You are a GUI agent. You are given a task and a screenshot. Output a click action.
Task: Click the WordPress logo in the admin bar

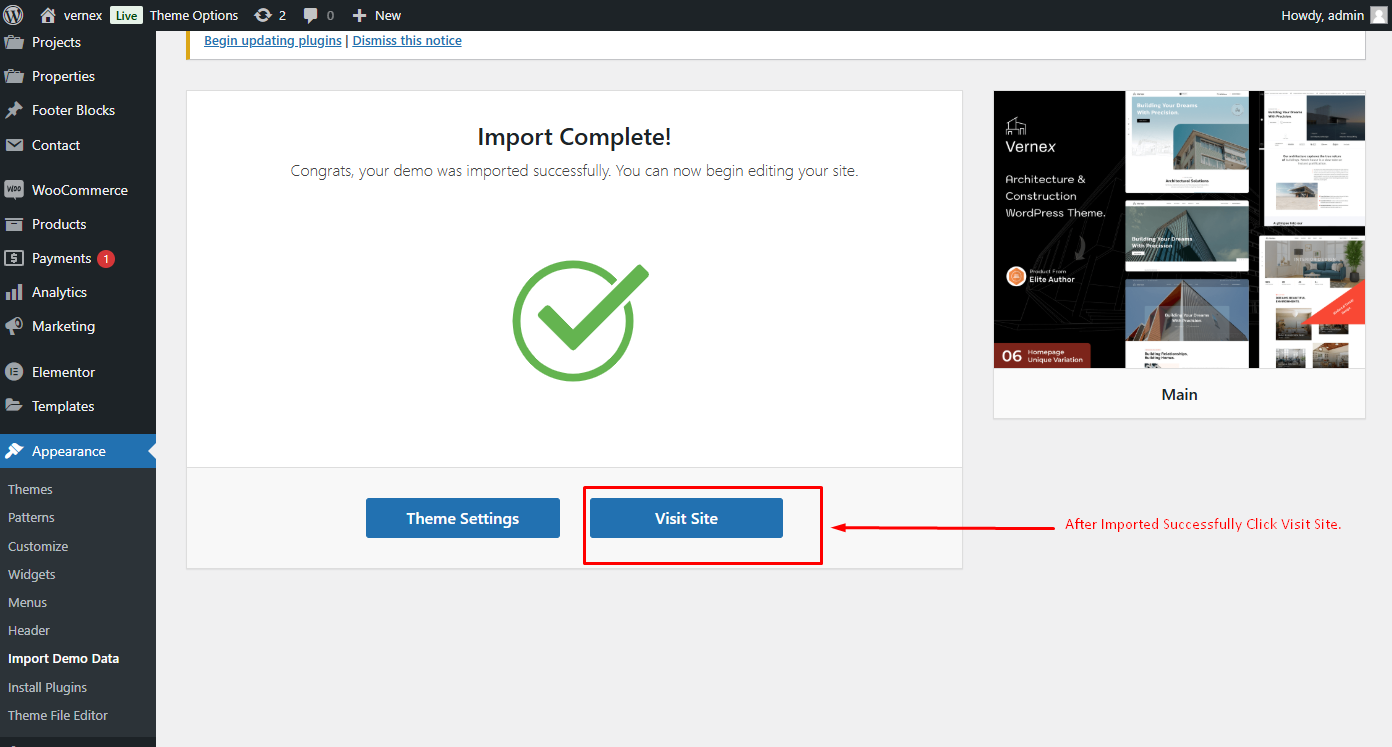pos(14,15)
